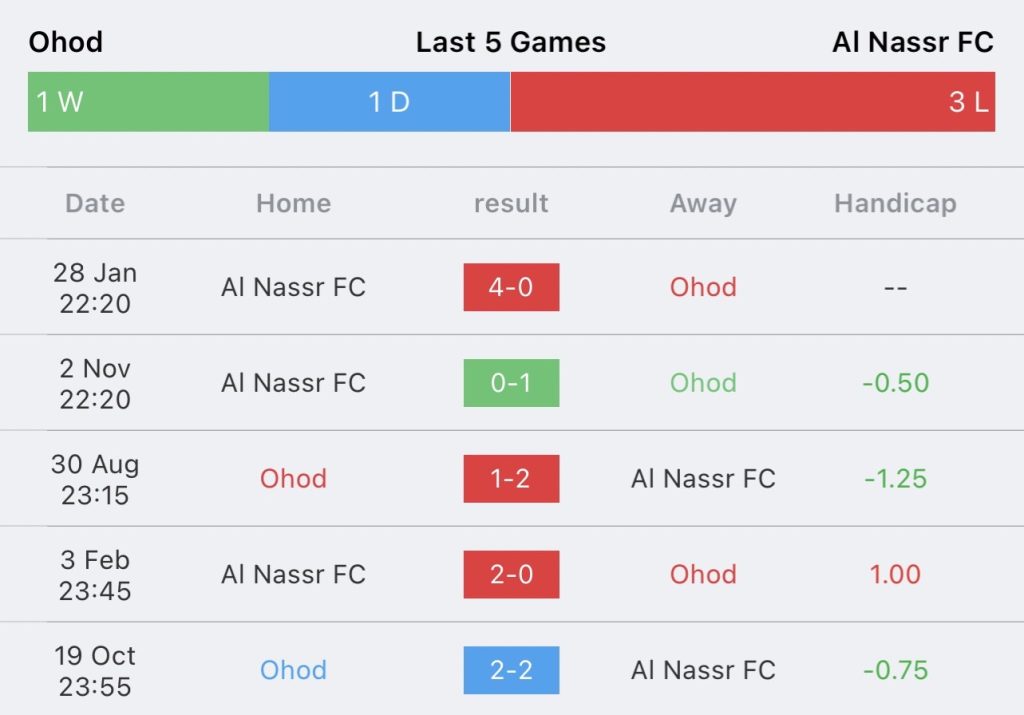Click Al Nassr FC in header
The height and width of the screenshot is (715, 1024).
tap(912, 42)
